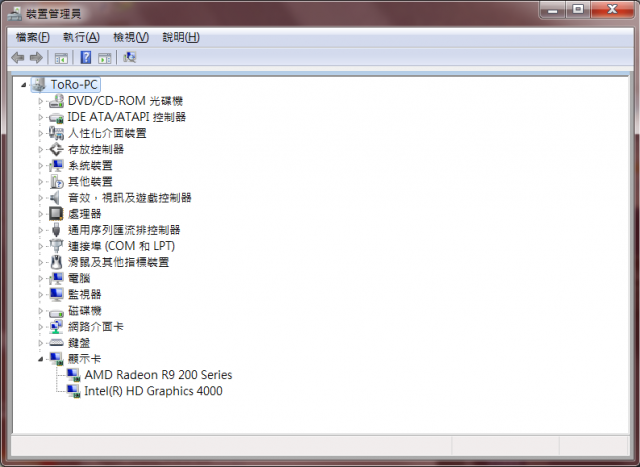Select the 顯示卡 label

(84, 359)
